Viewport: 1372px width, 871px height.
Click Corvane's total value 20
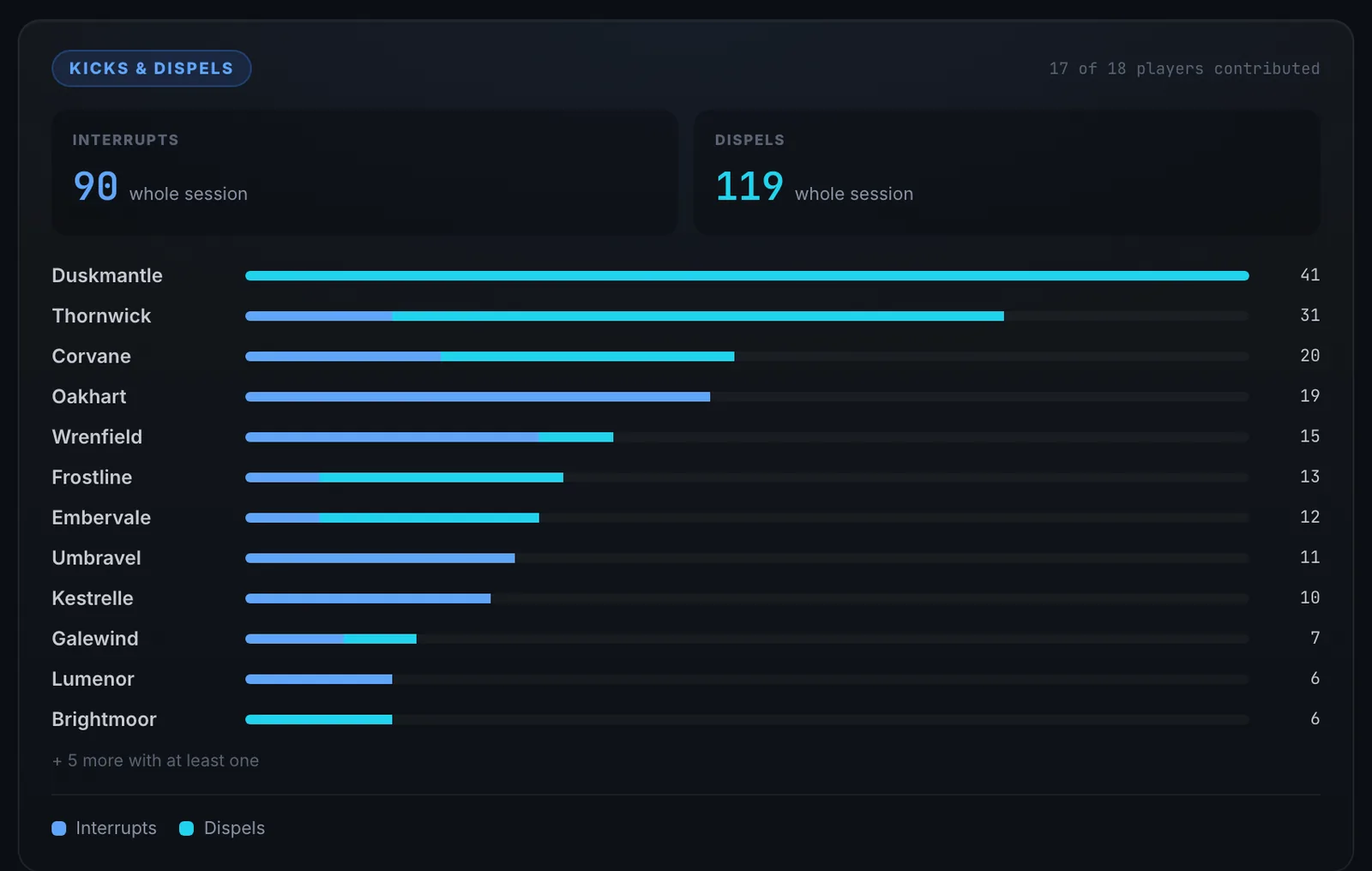pos(1309,356)
